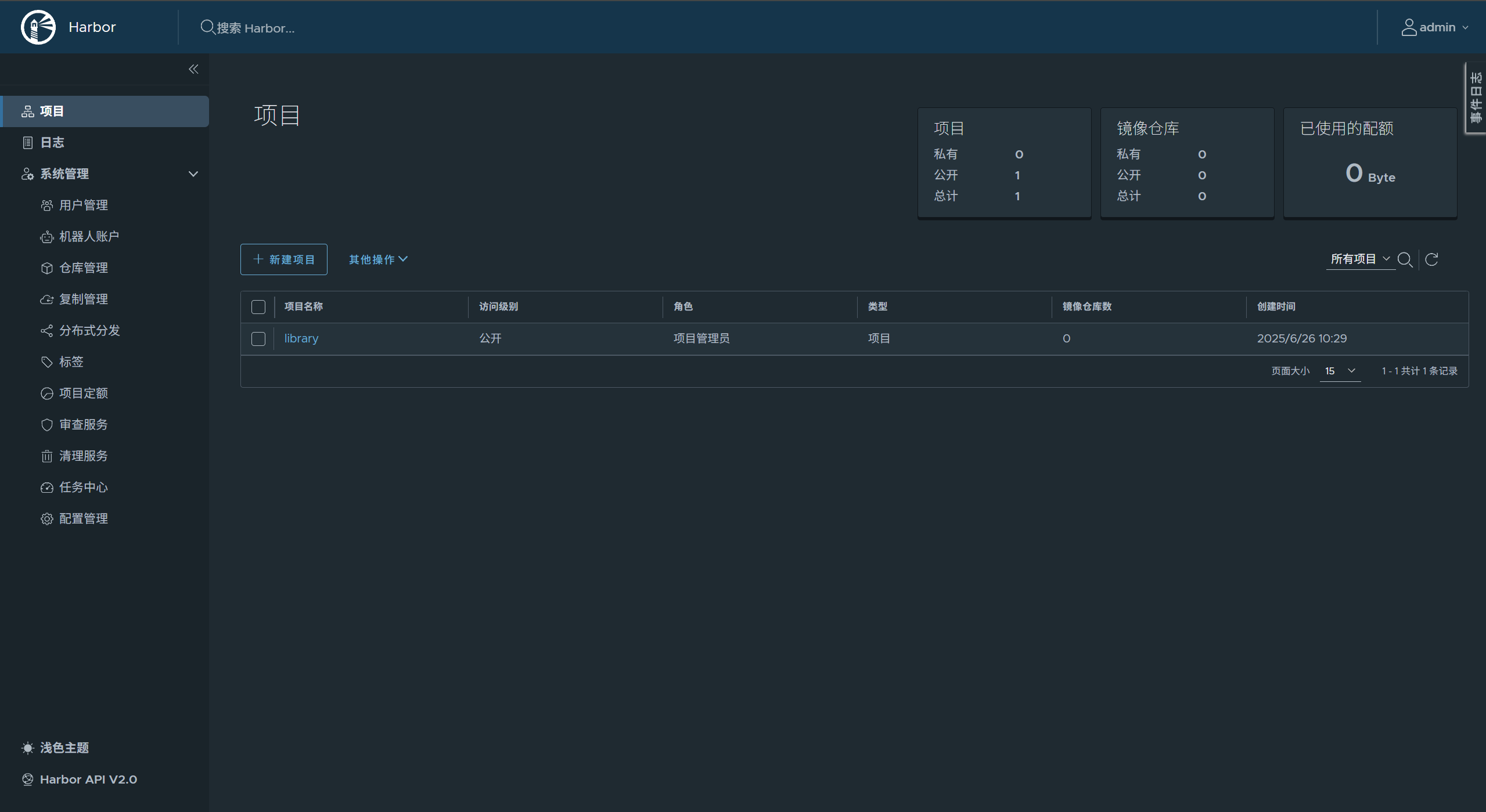This screenshot has height=812, width=1486.
Task: Click the robot account icon
Action: point(47,236)
